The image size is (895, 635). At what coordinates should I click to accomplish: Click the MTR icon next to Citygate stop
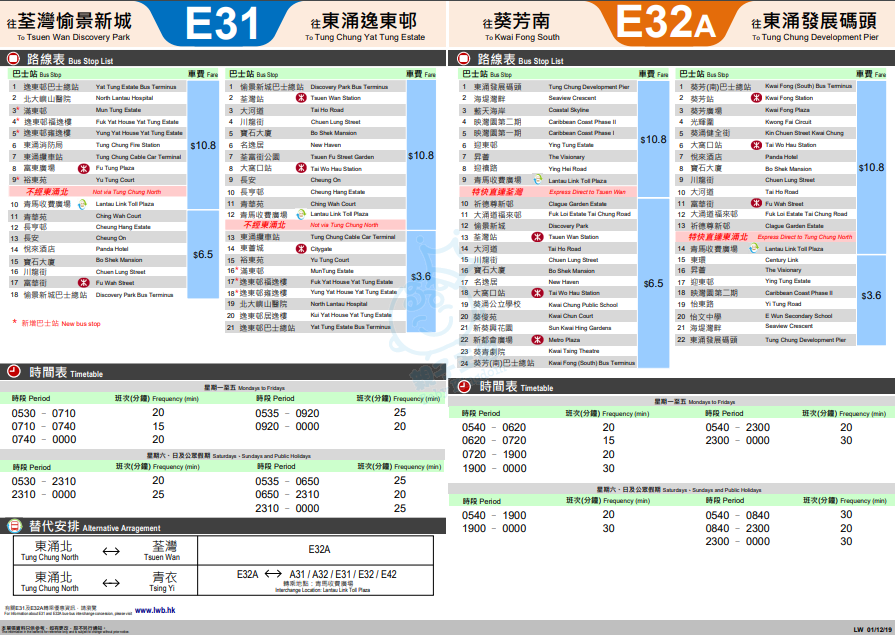pos(301,248)
